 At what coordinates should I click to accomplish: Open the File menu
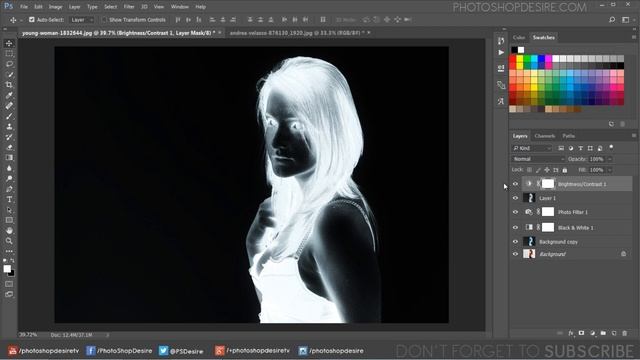[24, 7]
